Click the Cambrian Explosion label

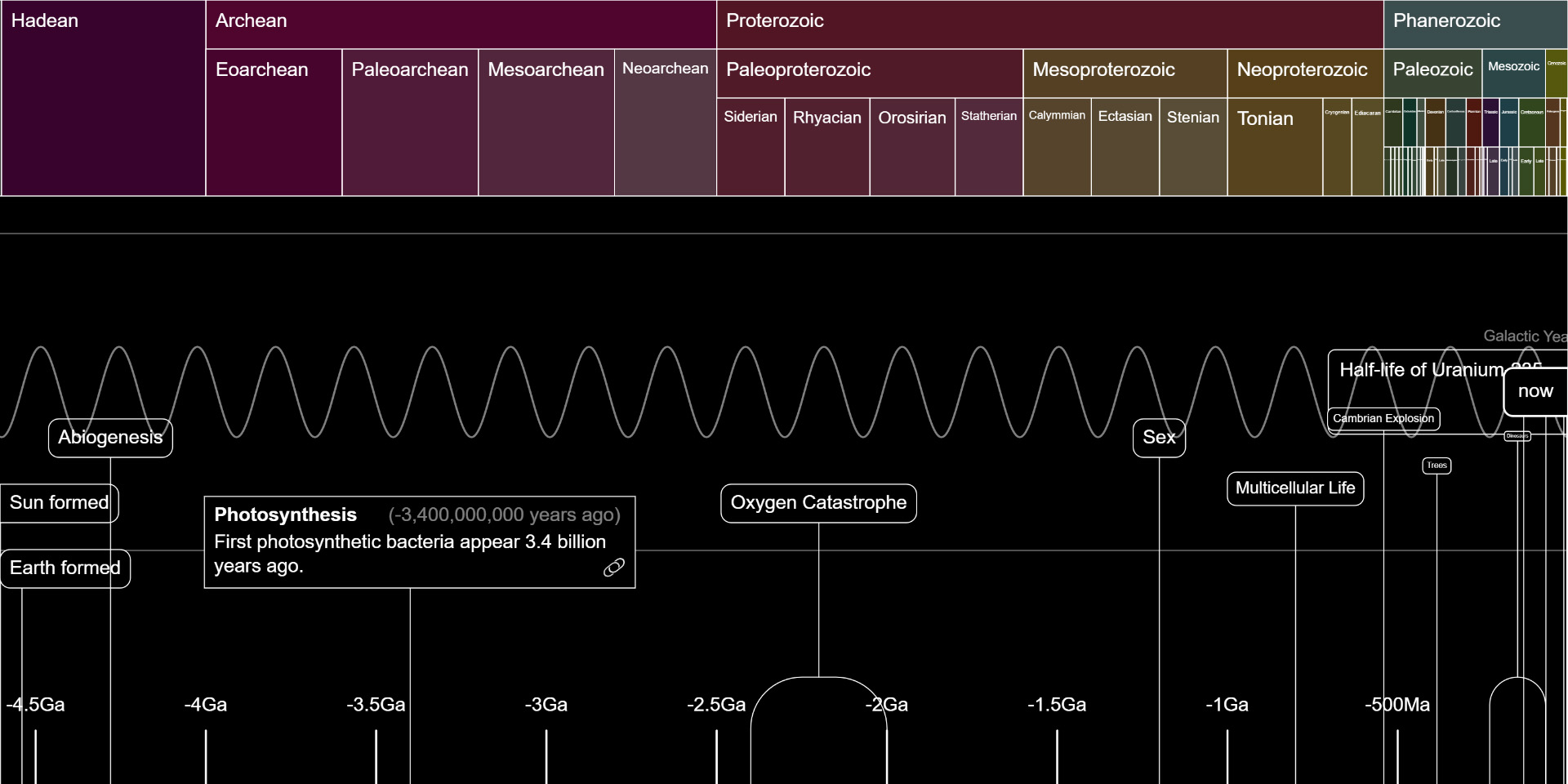pos(1383,419)
